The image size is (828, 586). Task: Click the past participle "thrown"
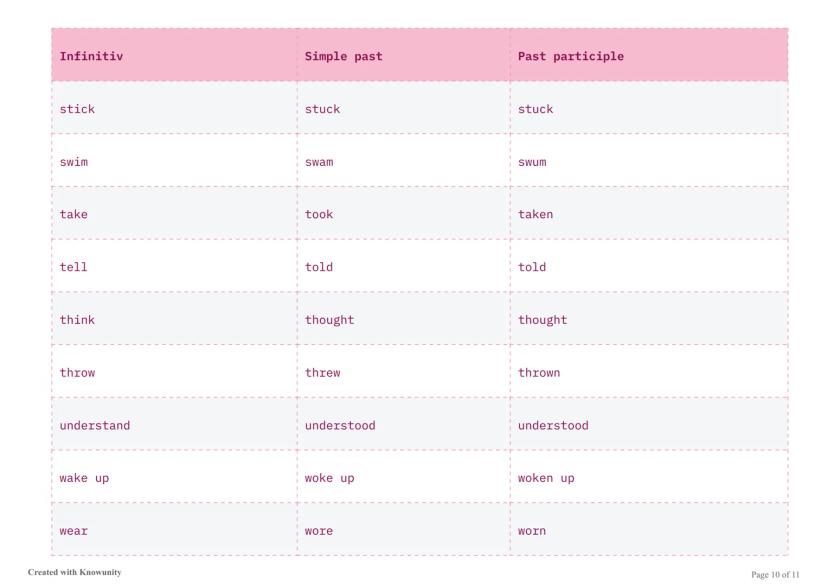(539, 373)
